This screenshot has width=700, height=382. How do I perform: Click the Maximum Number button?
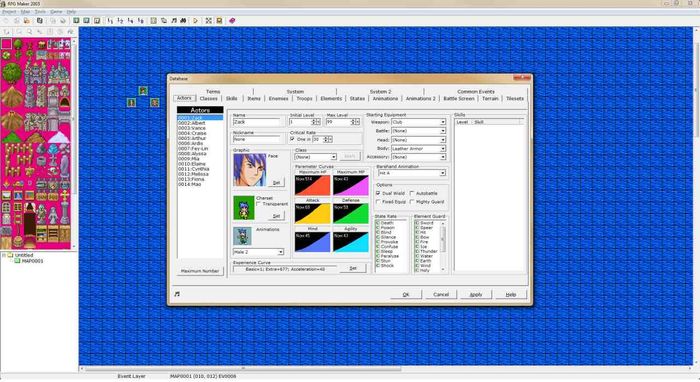[x=200, y=271]
